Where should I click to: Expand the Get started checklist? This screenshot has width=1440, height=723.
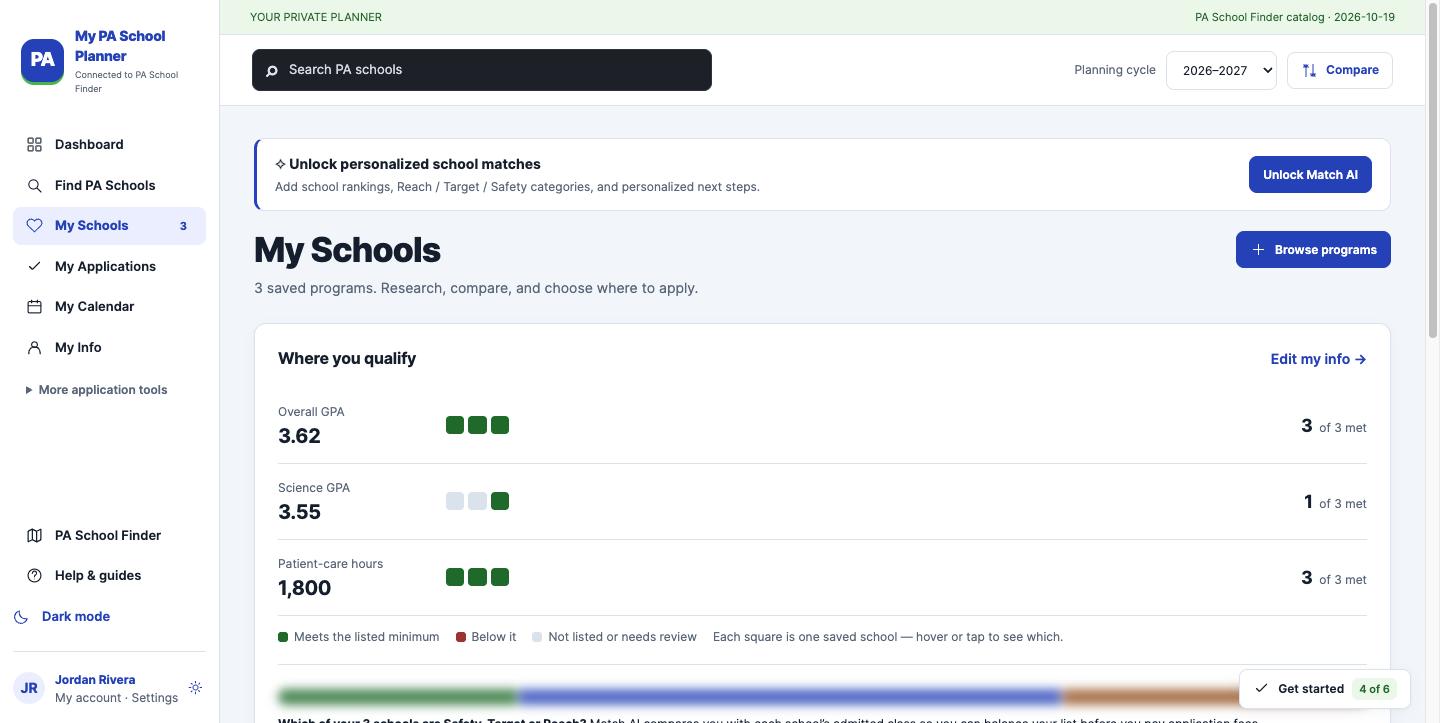tap(1324, 689)
